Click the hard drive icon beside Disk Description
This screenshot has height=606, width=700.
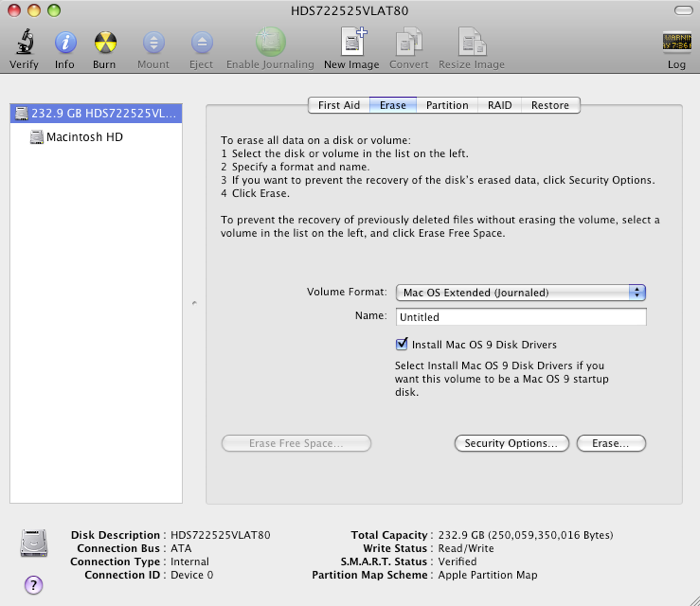tap(34, 543)
